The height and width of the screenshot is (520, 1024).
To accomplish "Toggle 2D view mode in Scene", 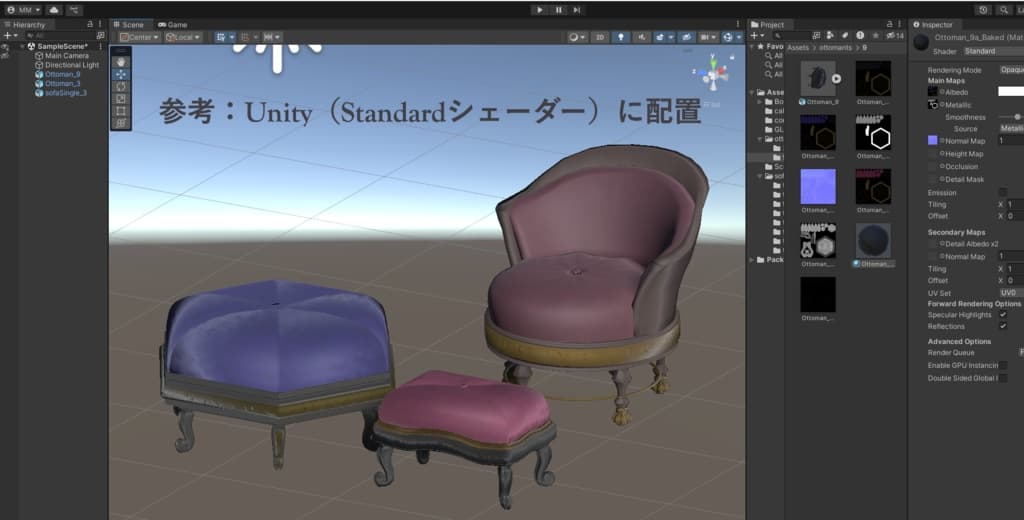I will [x=599, y=37].
